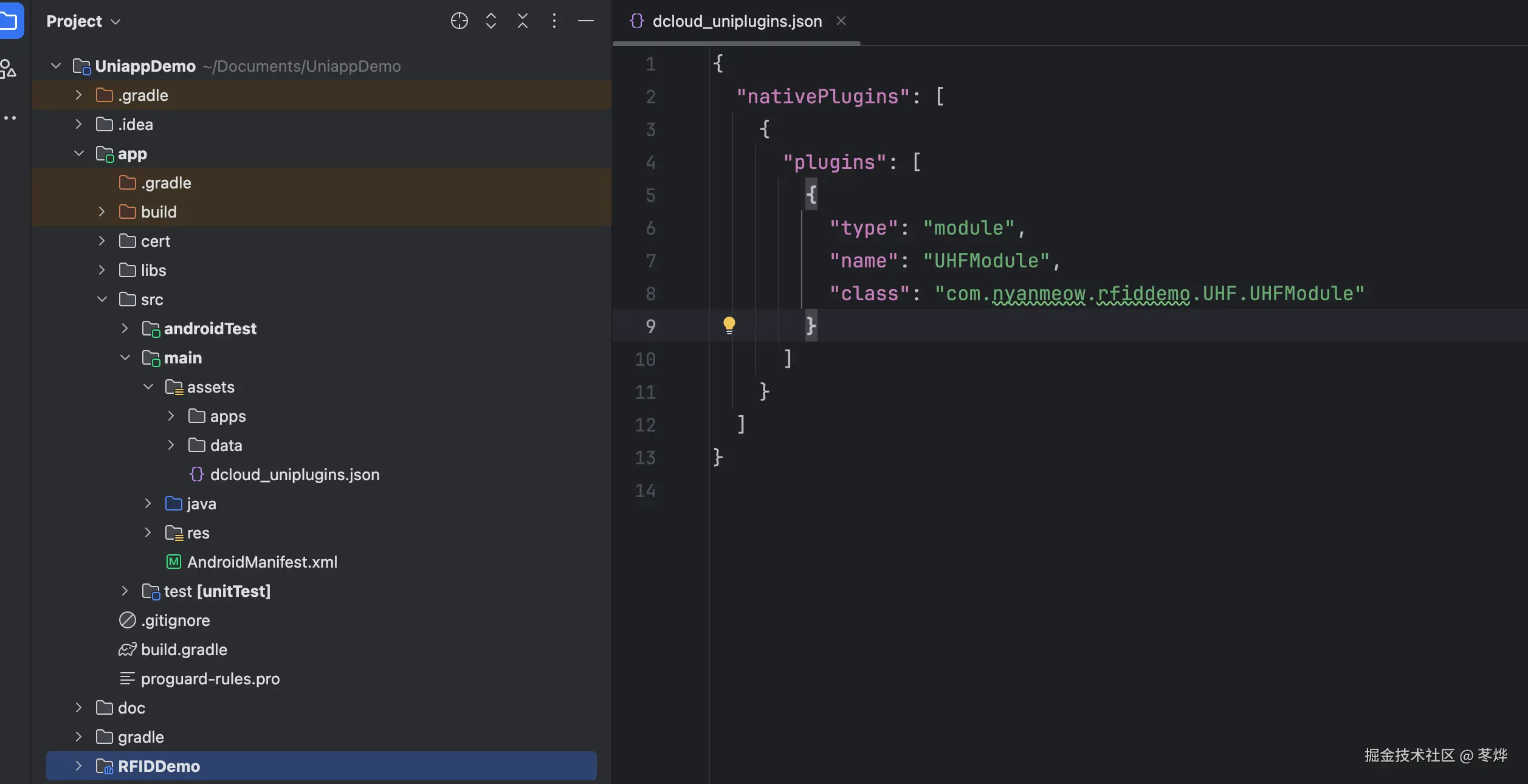Open the Project tool window folder icon
Viewport: 1528px width, 784px height.
(x=10, y=21)
